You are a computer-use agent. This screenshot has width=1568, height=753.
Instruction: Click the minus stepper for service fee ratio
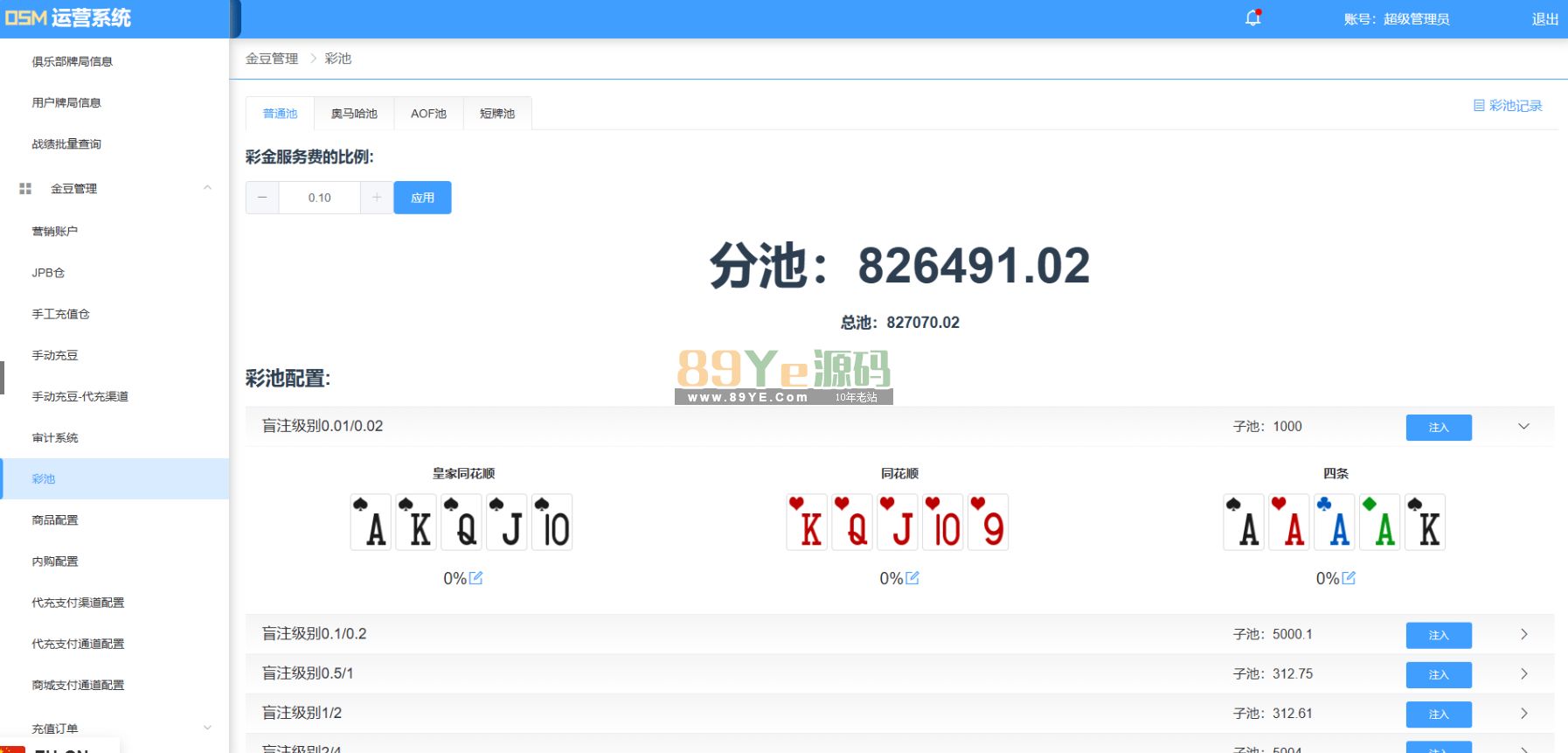262,198
